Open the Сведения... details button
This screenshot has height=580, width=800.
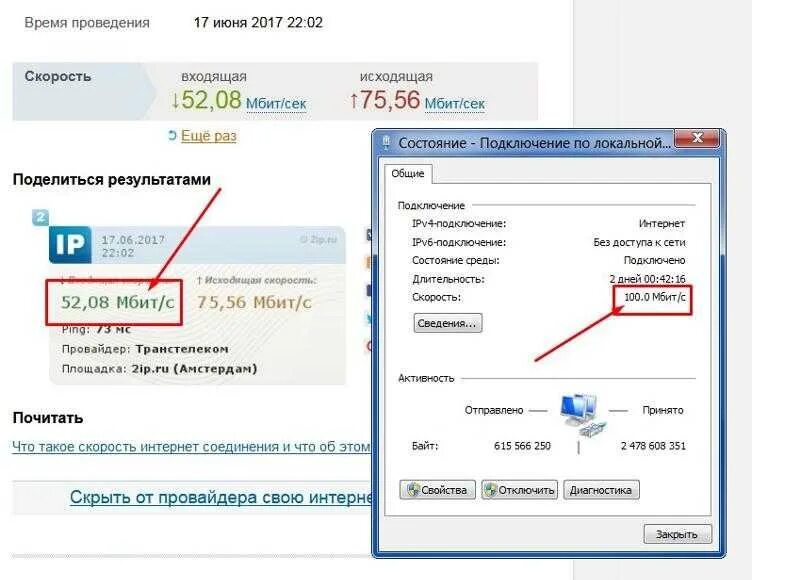point(447,323)
